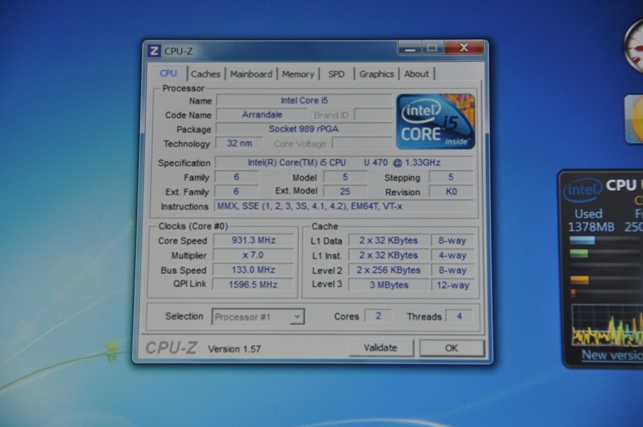Click the Name field showing Intel Core i5
The image size is (643, 427).
304,100
